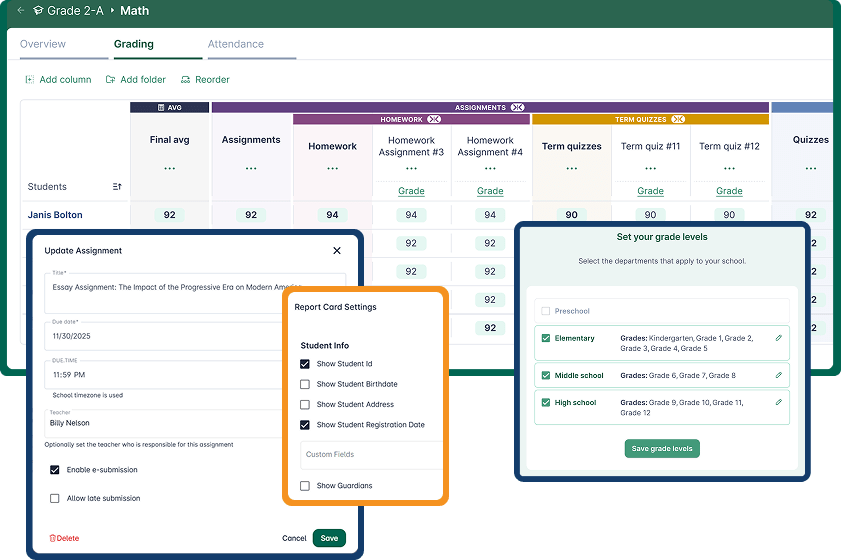Click the Save grade levels button
842x560 pixels.
point(662,449)
